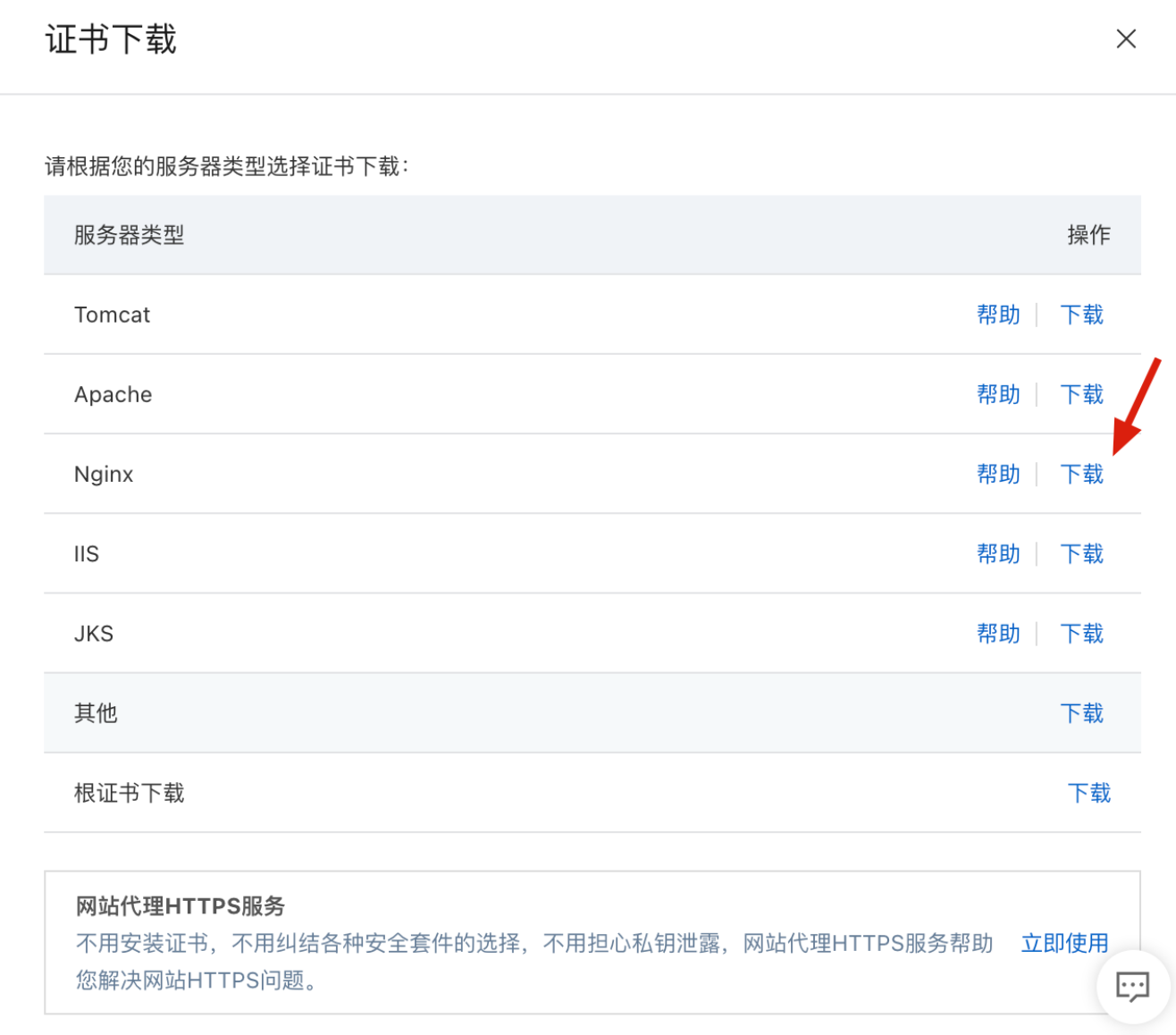This screenshot has height=1035, width=1176.
Task: Click 下载 in the 根证书下载 row
Action: [1089, 793]
